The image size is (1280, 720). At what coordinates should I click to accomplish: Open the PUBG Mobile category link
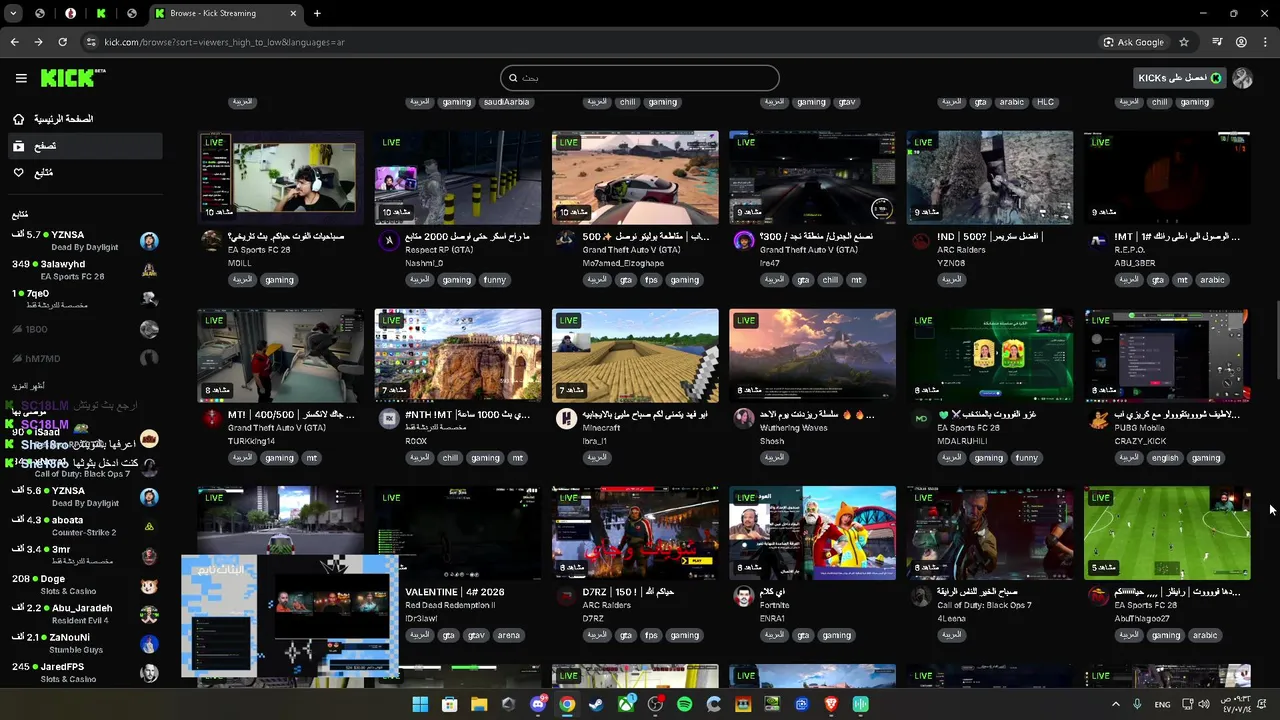[x=1139, y=428]
